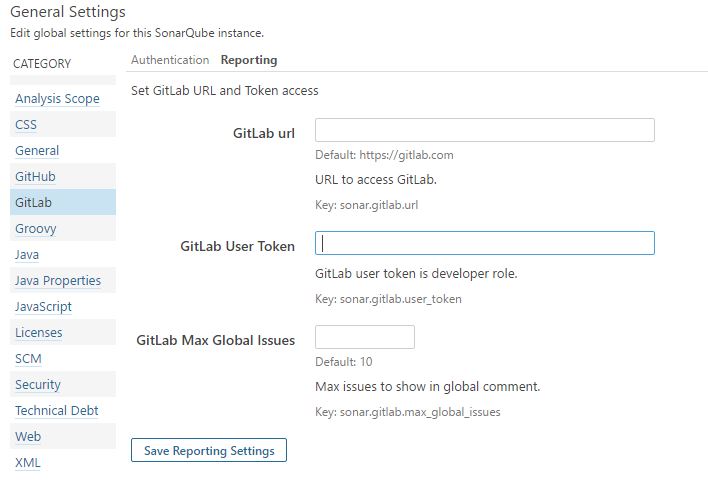
Task: Click Save Reporting Settings button
Action: coord(209,450)
